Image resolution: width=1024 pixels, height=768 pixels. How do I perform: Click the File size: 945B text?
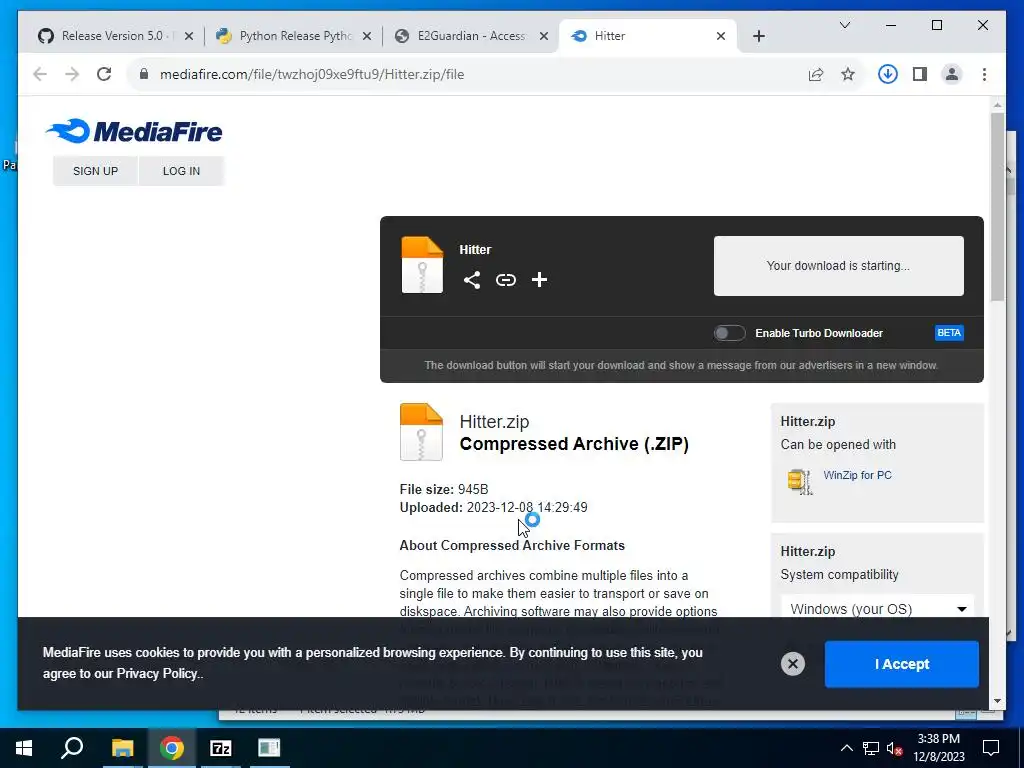coord(444,489)
